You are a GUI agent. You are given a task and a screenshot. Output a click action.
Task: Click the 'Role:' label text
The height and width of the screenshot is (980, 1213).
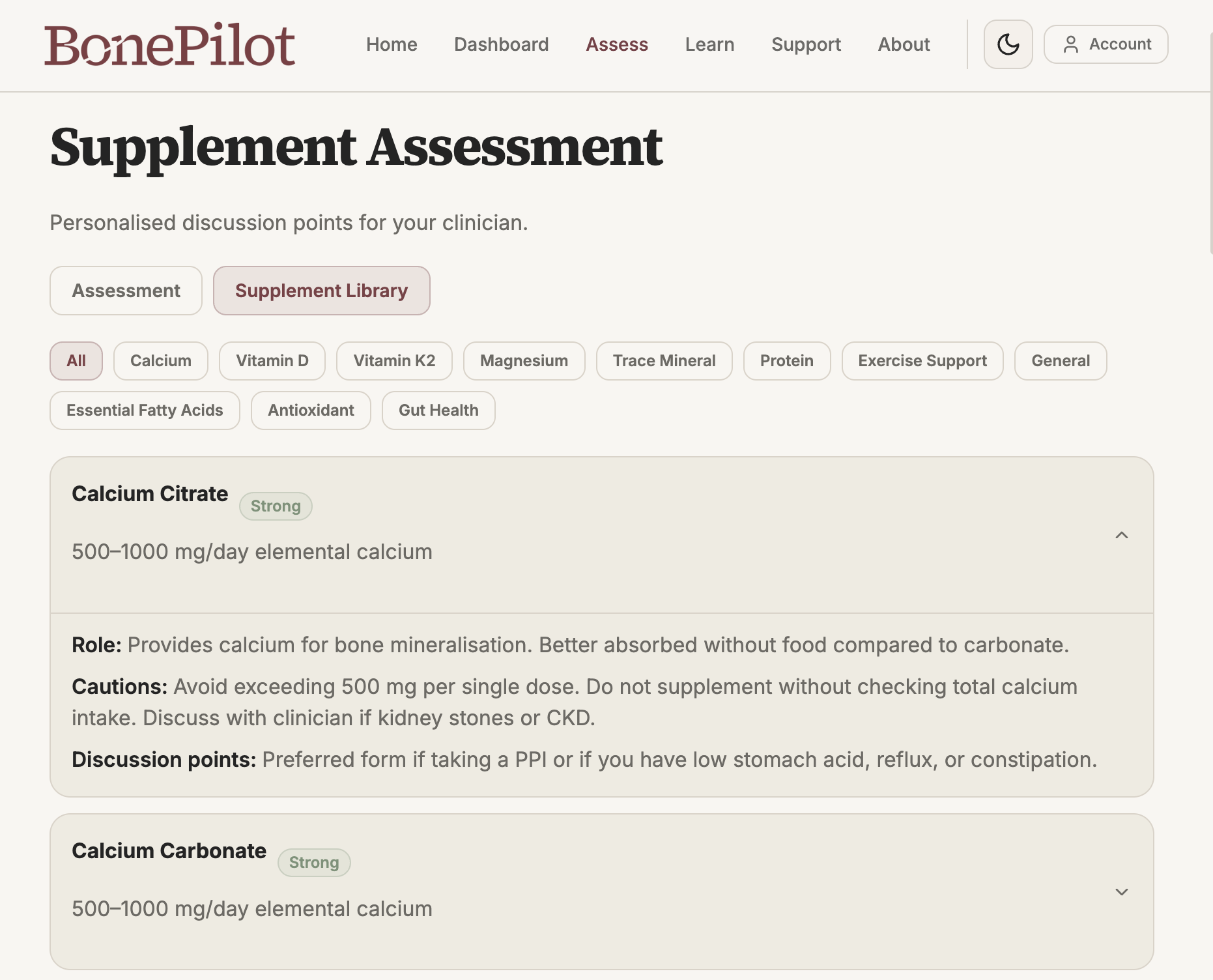[96, 645]
